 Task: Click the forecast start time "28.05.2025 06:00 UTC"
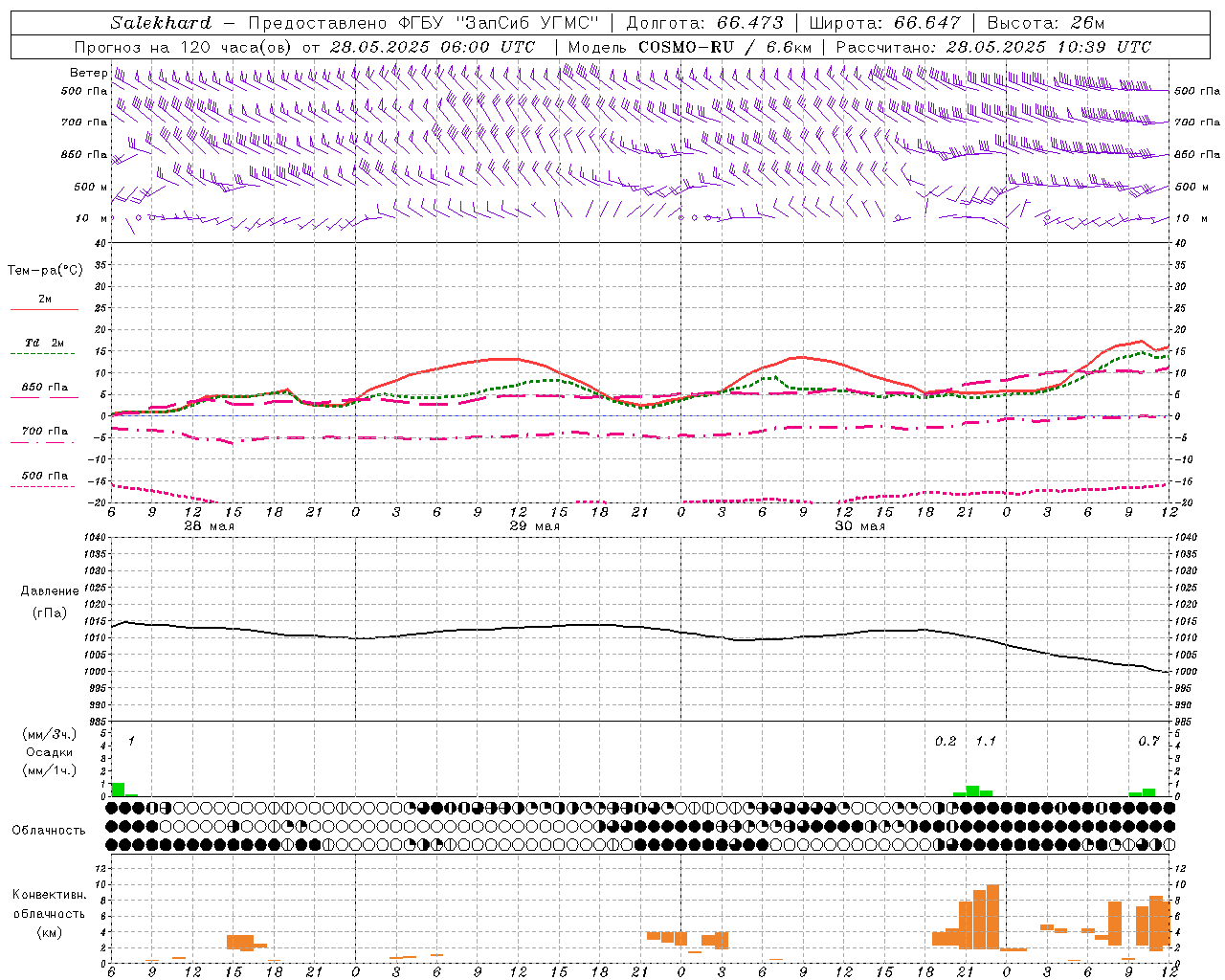tap(433, 47)
